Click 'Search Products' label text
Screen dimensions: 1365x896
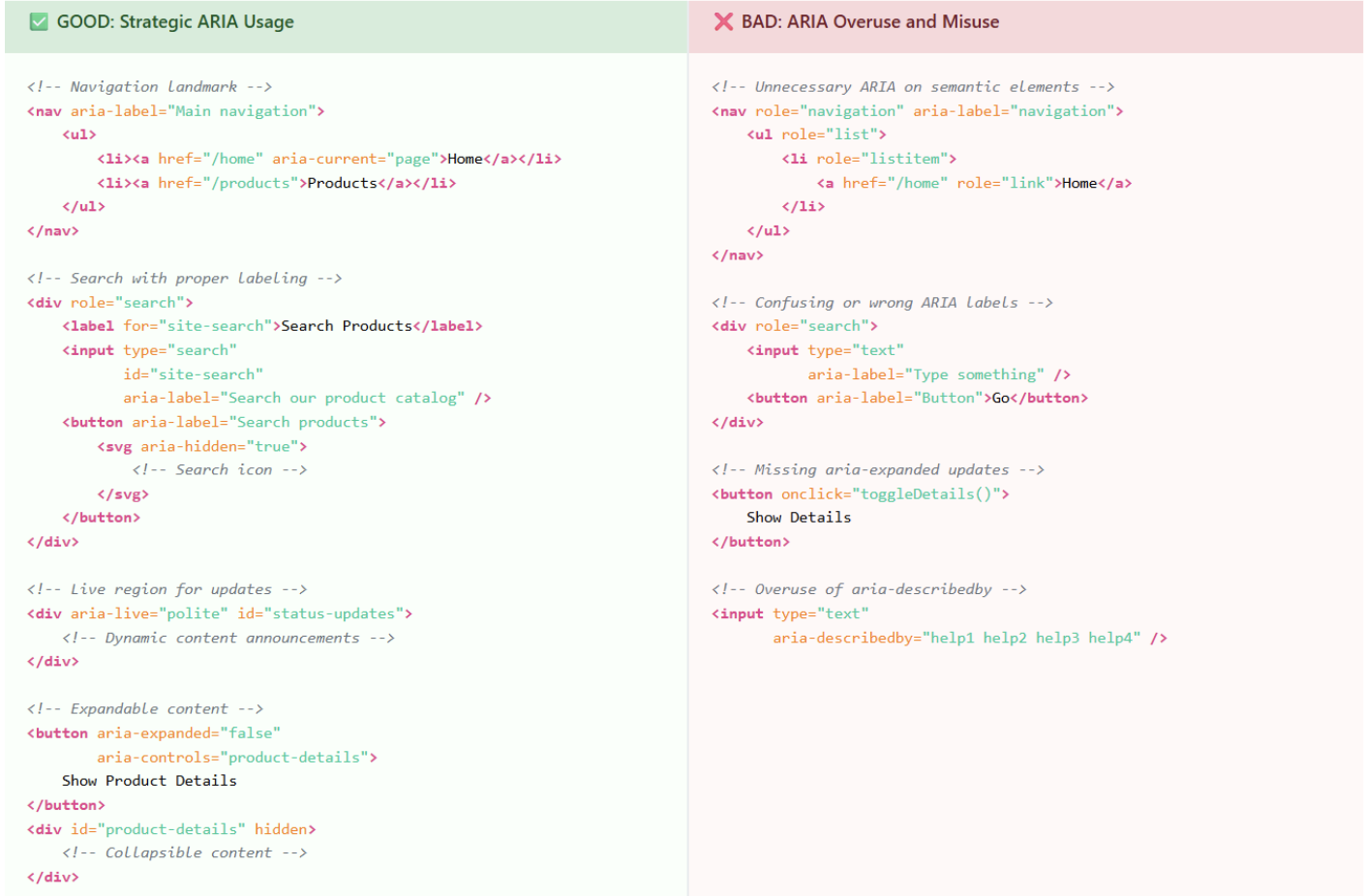tap(346, 326)
